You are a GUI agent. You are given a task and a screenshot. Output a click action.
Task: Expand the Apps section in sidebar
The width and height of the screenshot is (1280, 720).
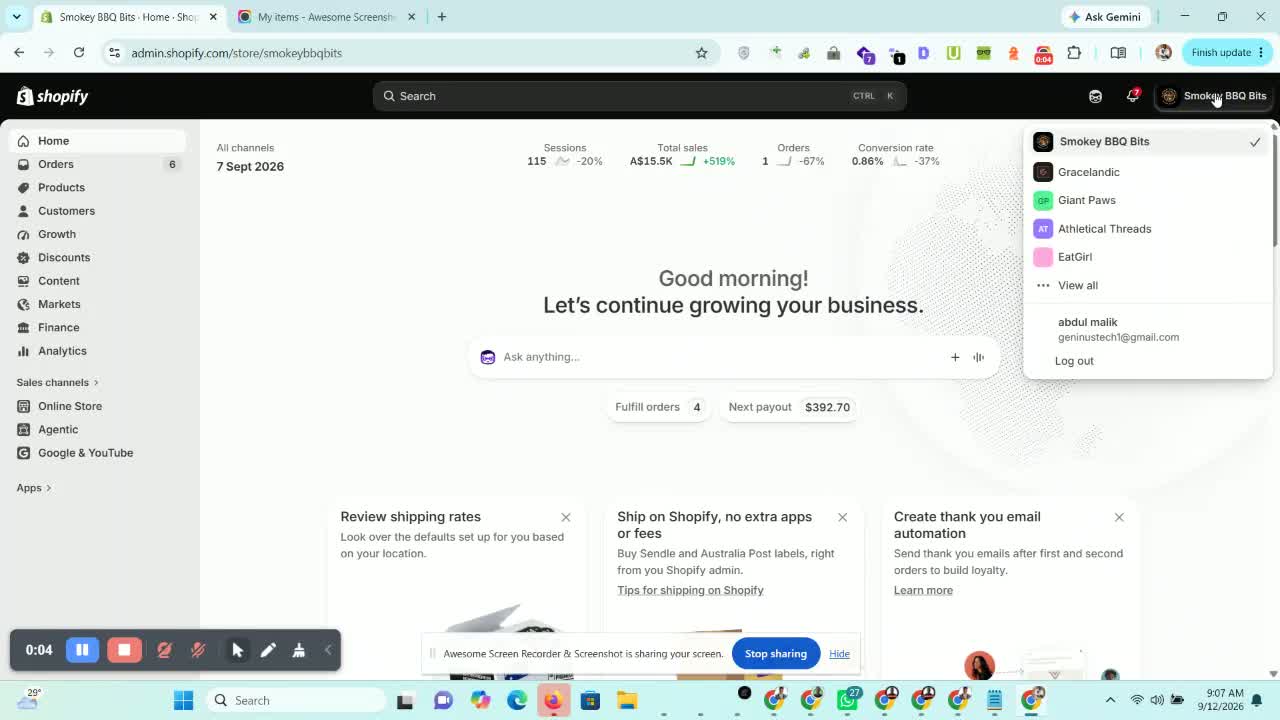(x=34, y=488)
